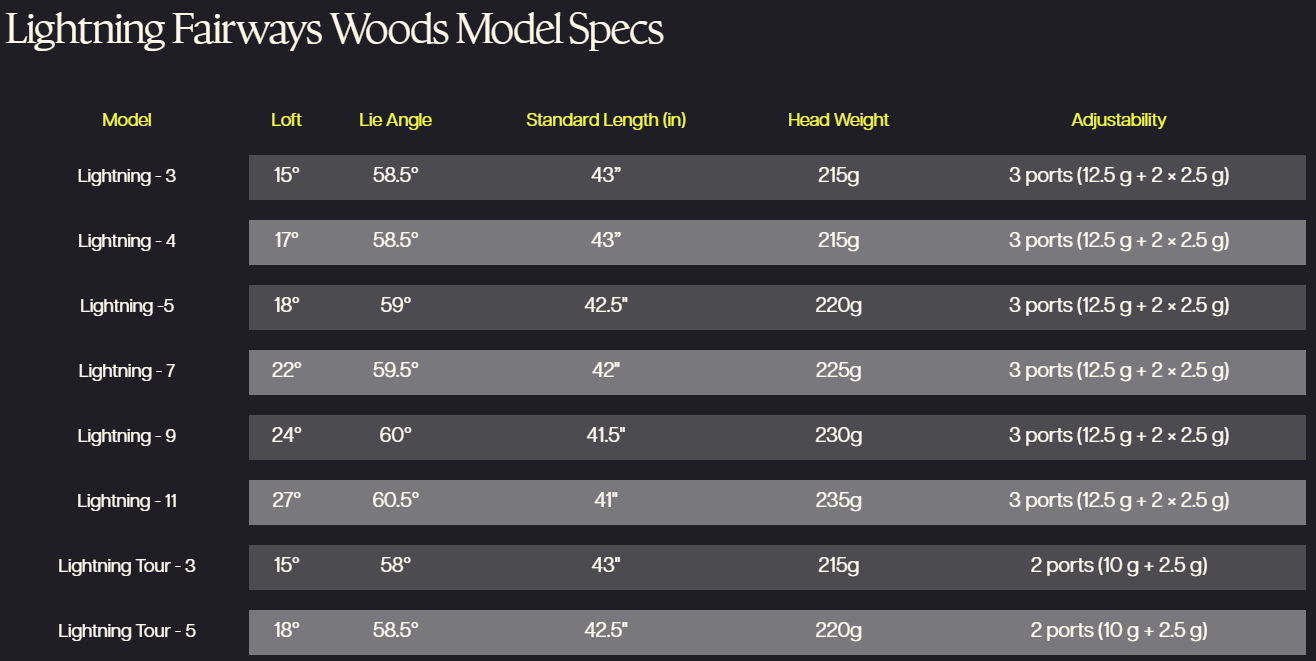Image resolution: width=1316 pixels, height=661 pixels.
Task: Click the 59.5° lie angle value
Action: (x=395, y=370)
